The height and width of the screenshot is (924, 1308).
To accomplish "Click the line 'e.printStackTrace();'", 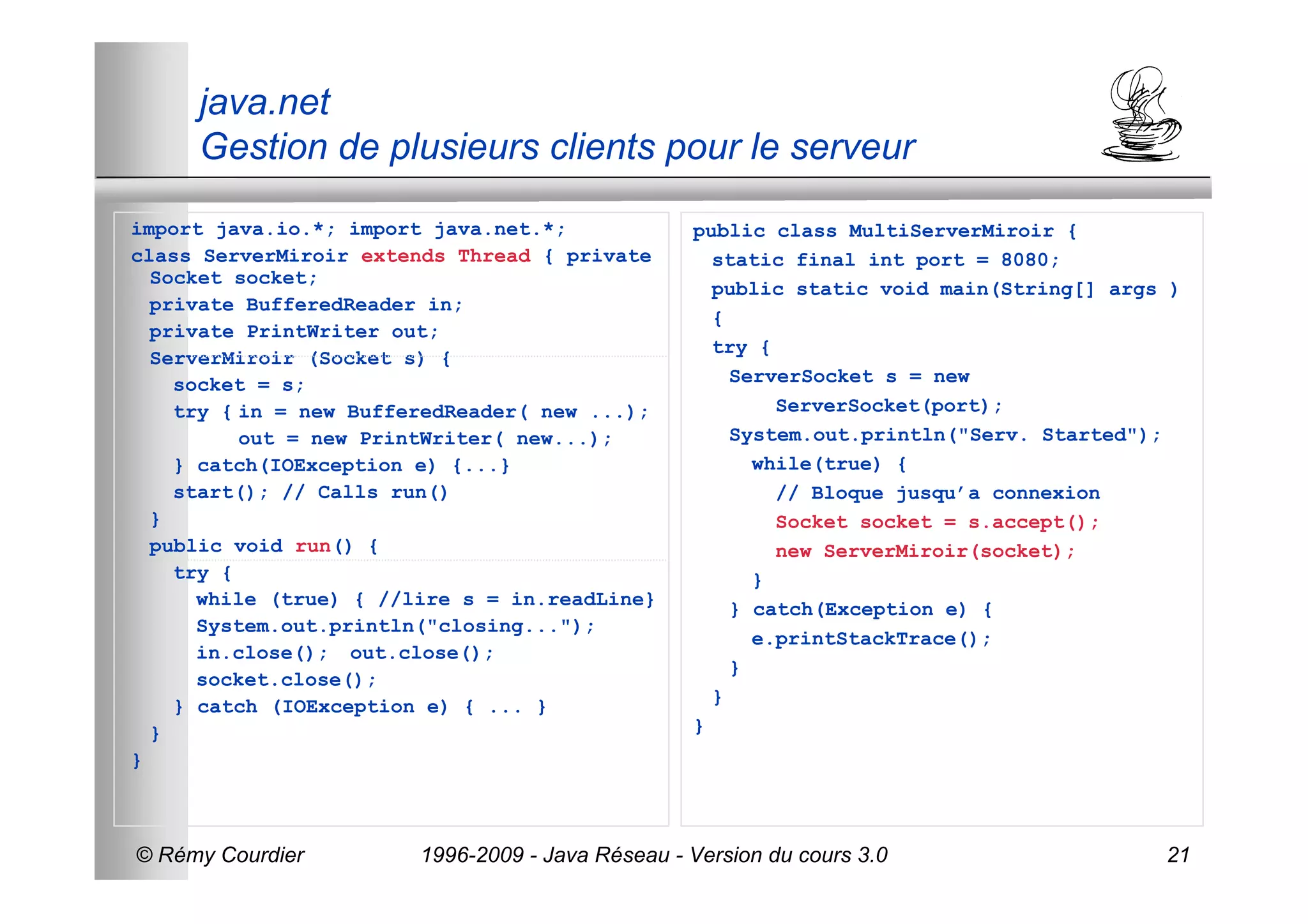I will (871, 639).
